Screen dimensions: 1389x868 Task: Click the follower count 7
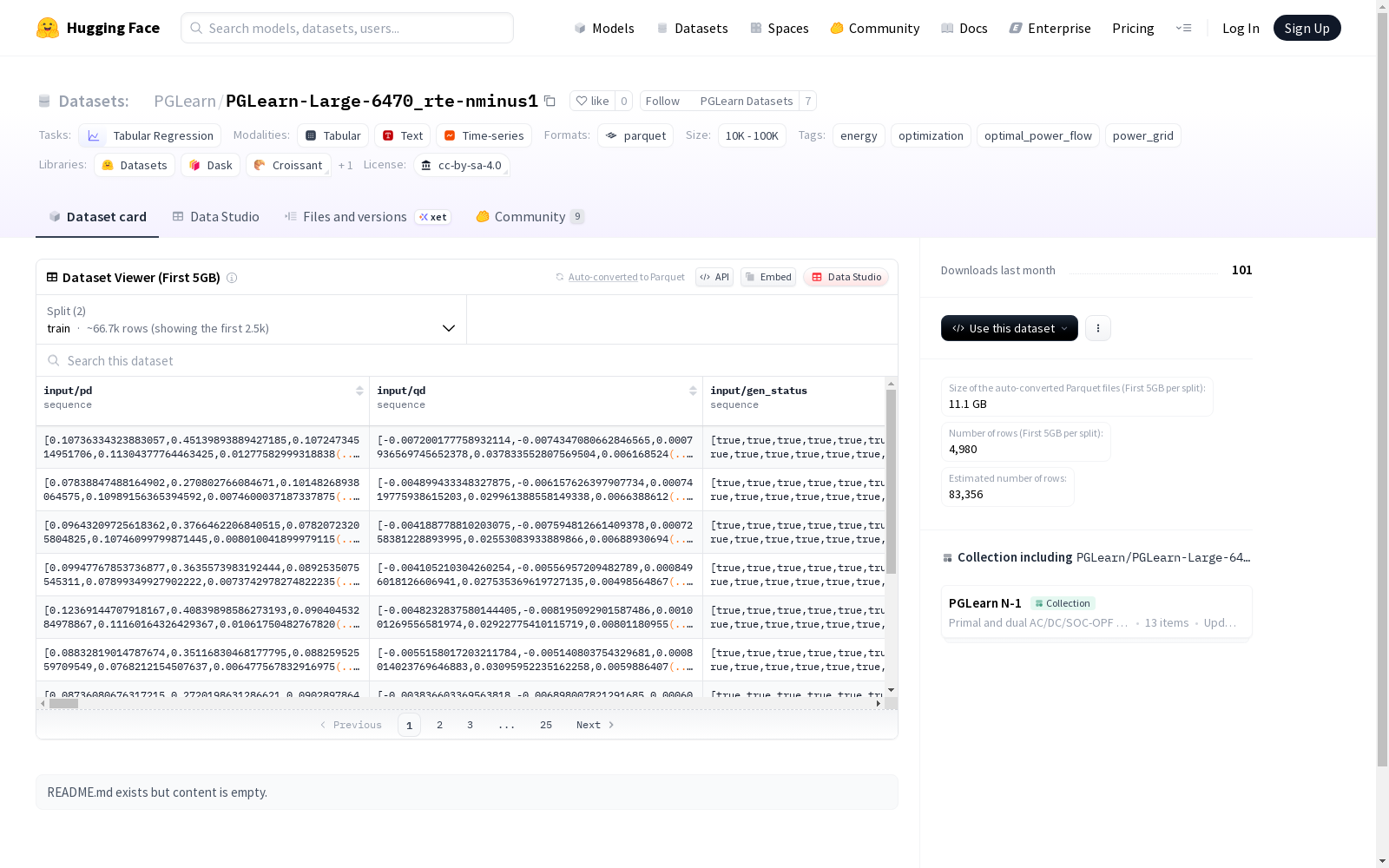pos(807,101)
